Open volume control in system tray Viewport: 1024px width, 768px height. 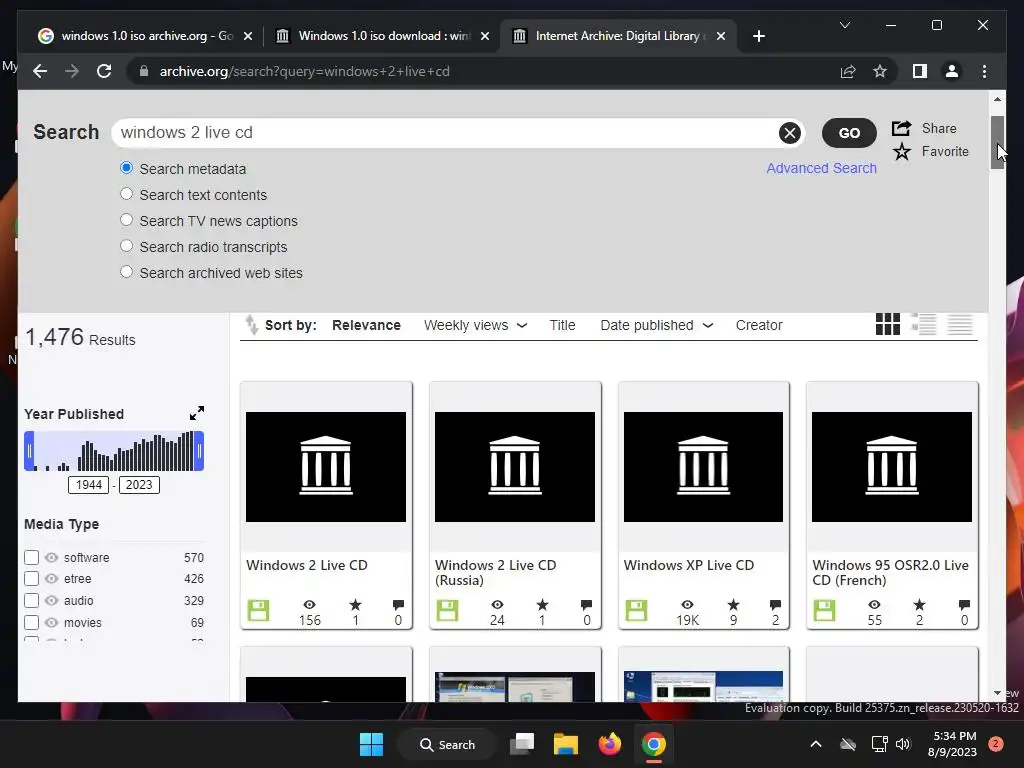click(x=903, y=744)
